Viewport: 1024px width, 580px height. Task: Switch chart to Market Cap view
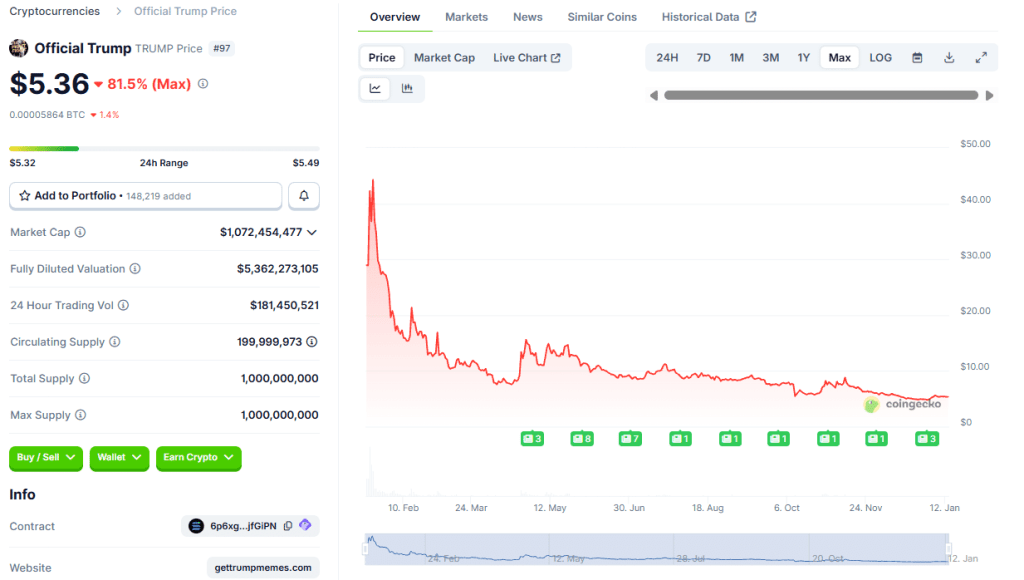(444, 57)
